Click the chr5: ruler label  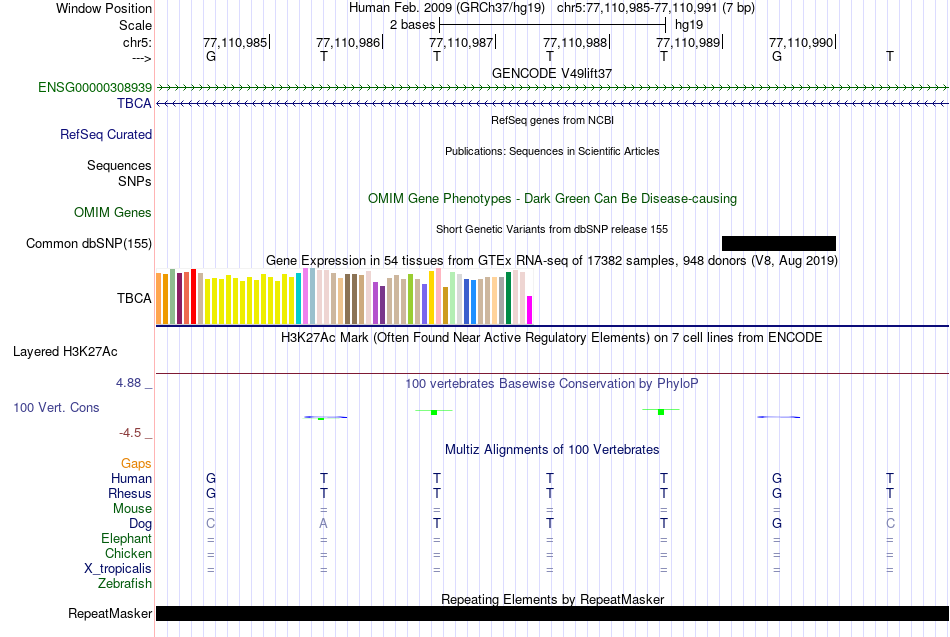tap(138, 42)
